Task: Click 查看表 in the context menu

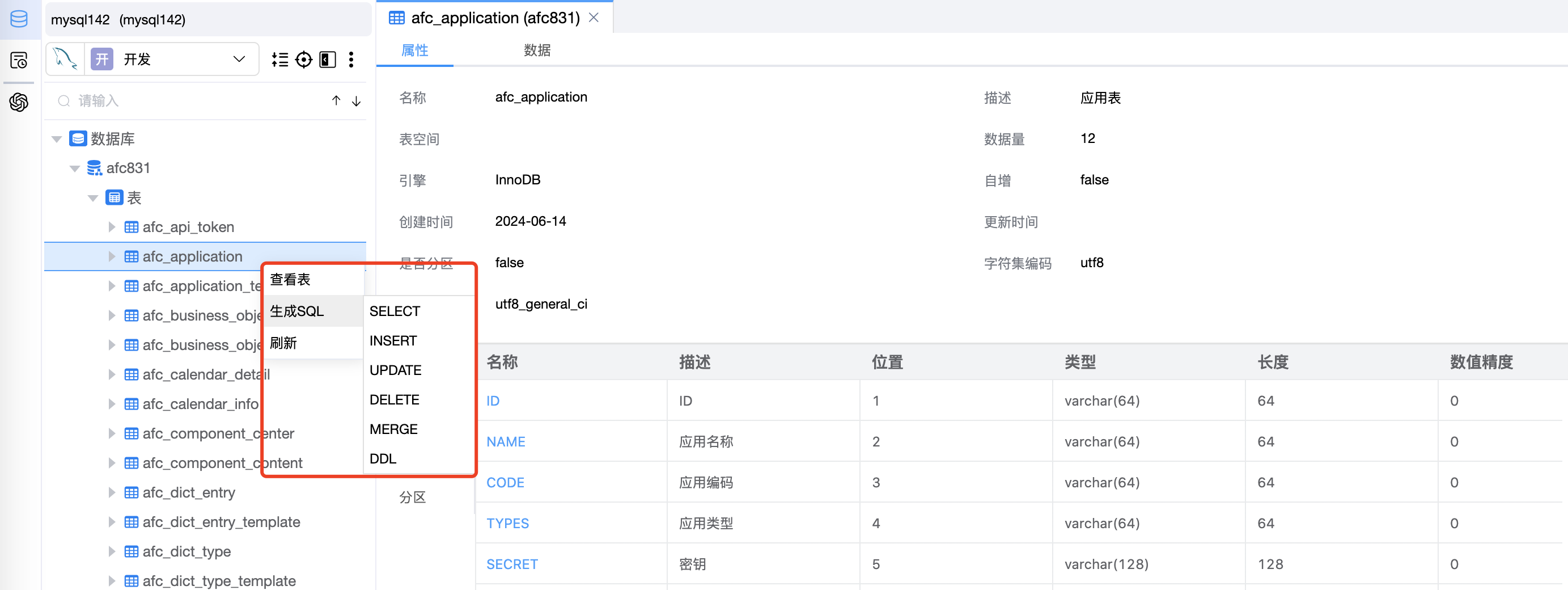Action: (x=290, y=280)
